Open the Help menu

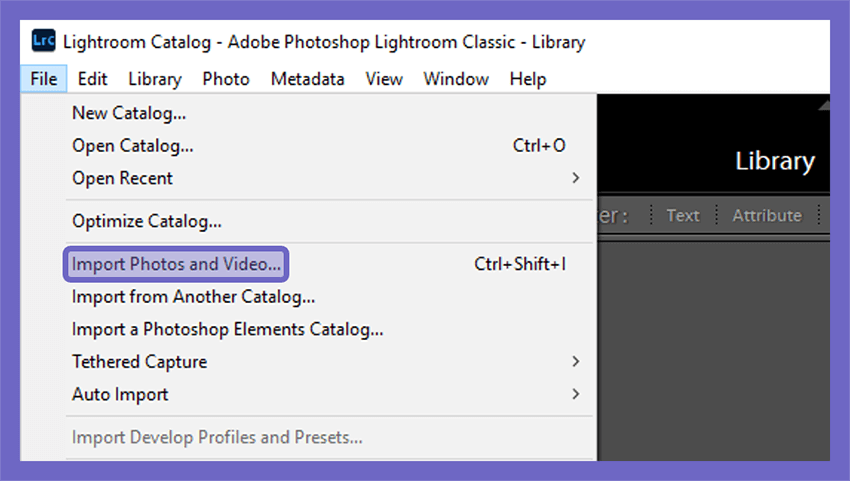[528, 79]
